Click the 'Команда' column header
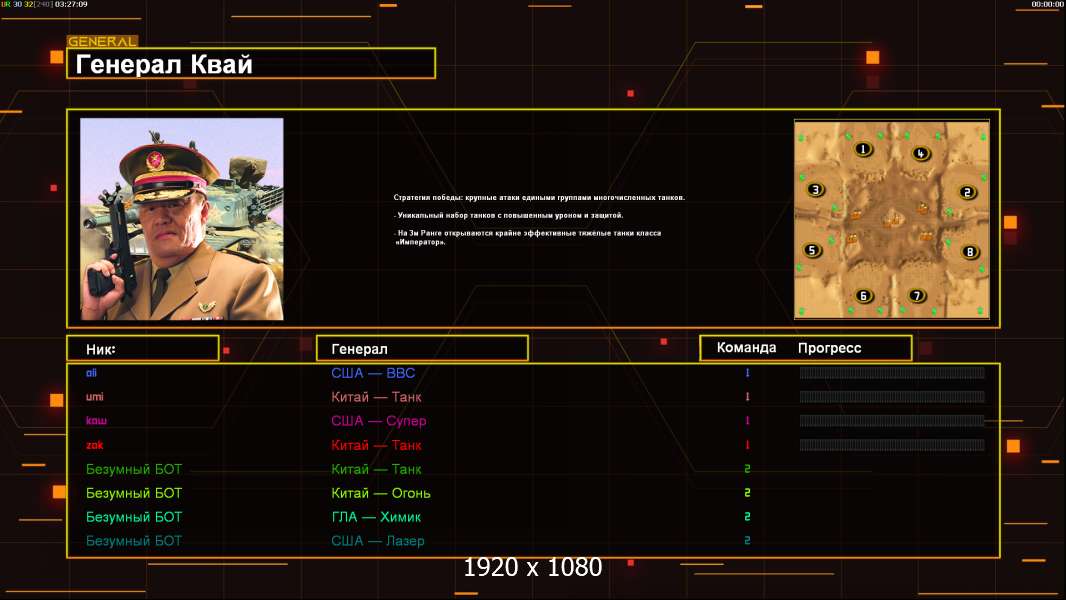 746,348
